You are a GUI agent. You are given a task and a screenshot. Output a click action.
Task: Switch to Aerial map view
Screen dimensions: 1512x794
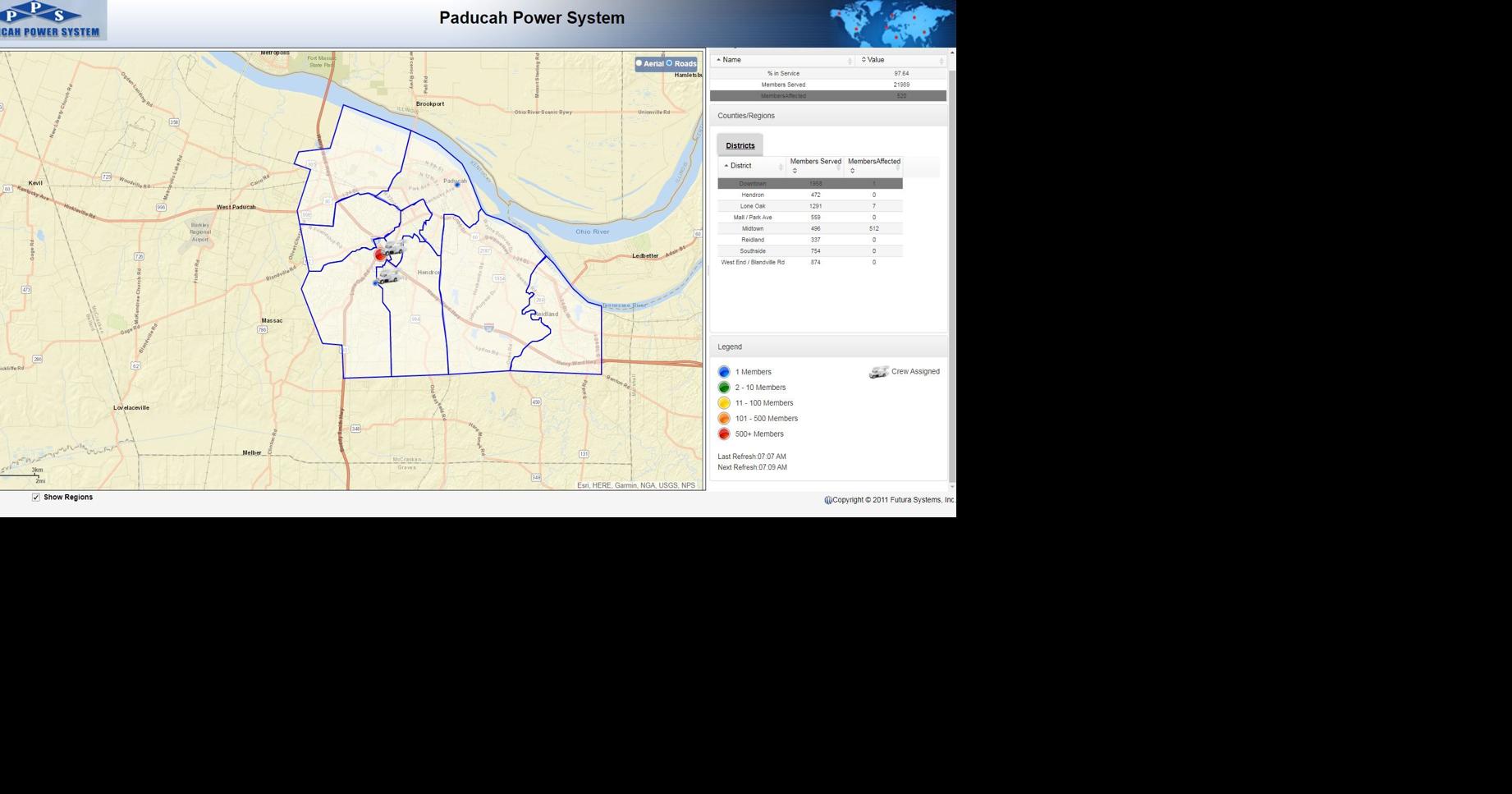[x=638, y=63]
